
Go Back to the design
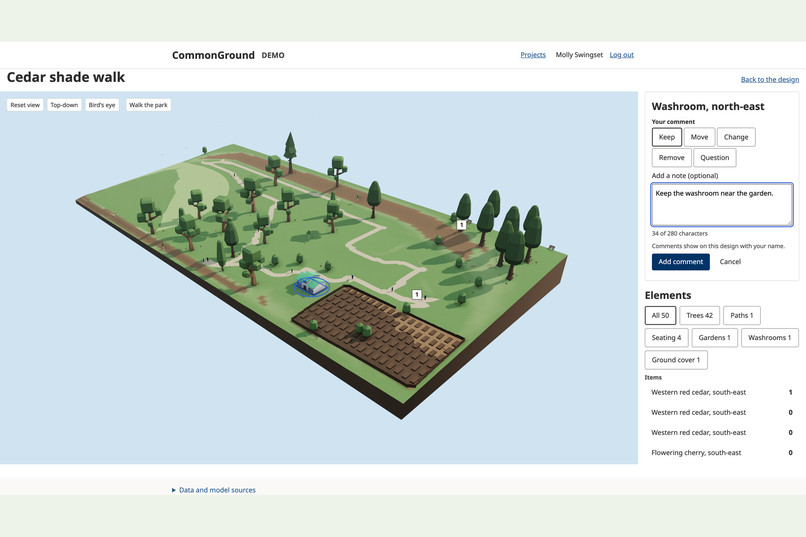[770, 79]
